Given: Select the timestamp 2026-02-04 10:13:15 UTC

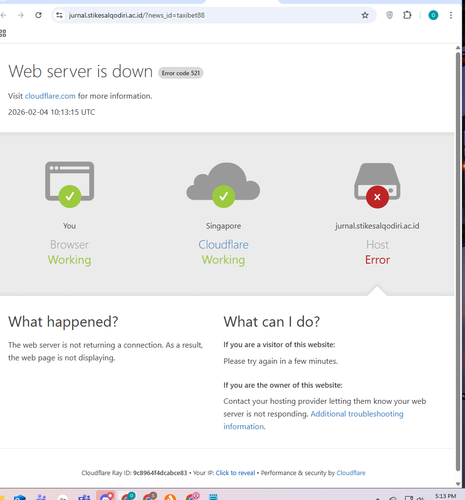Looking at the screenshot, I should coord(51,112).
